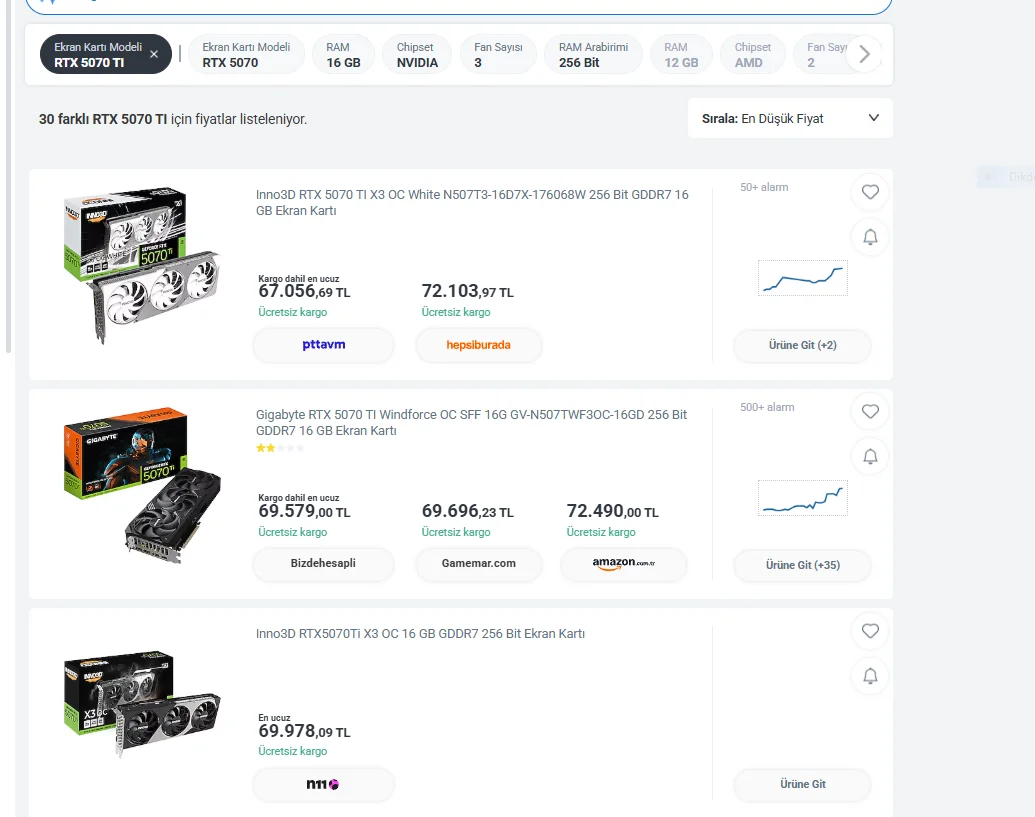
Task: Click heart icon on Inno3D RTX5070Ti X3 OC
Action: [870, 631]
